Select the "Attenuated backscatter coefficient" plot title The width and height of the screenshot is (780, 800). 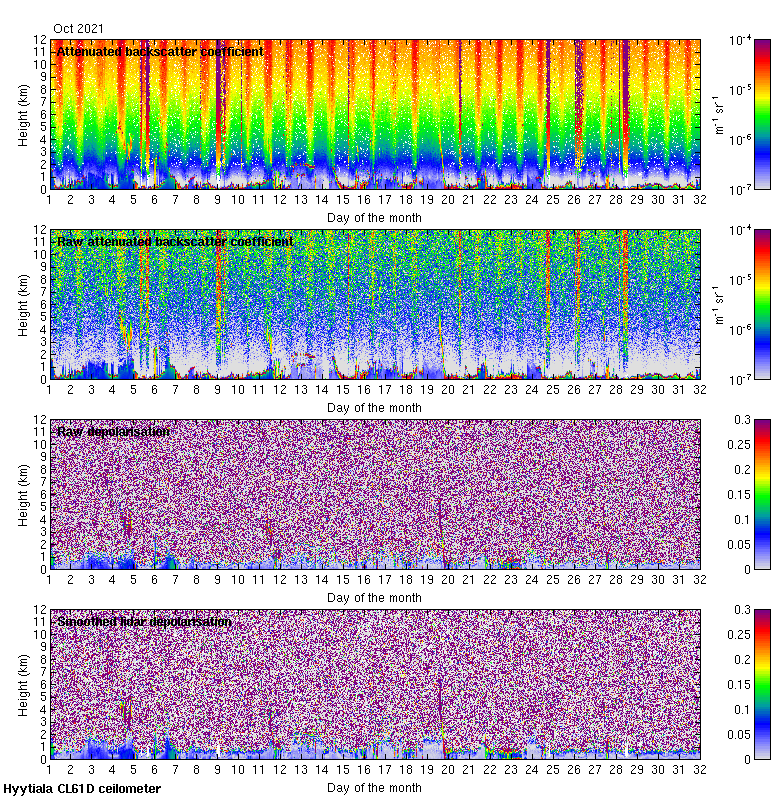pyautogui.click(x=160, y=51)
